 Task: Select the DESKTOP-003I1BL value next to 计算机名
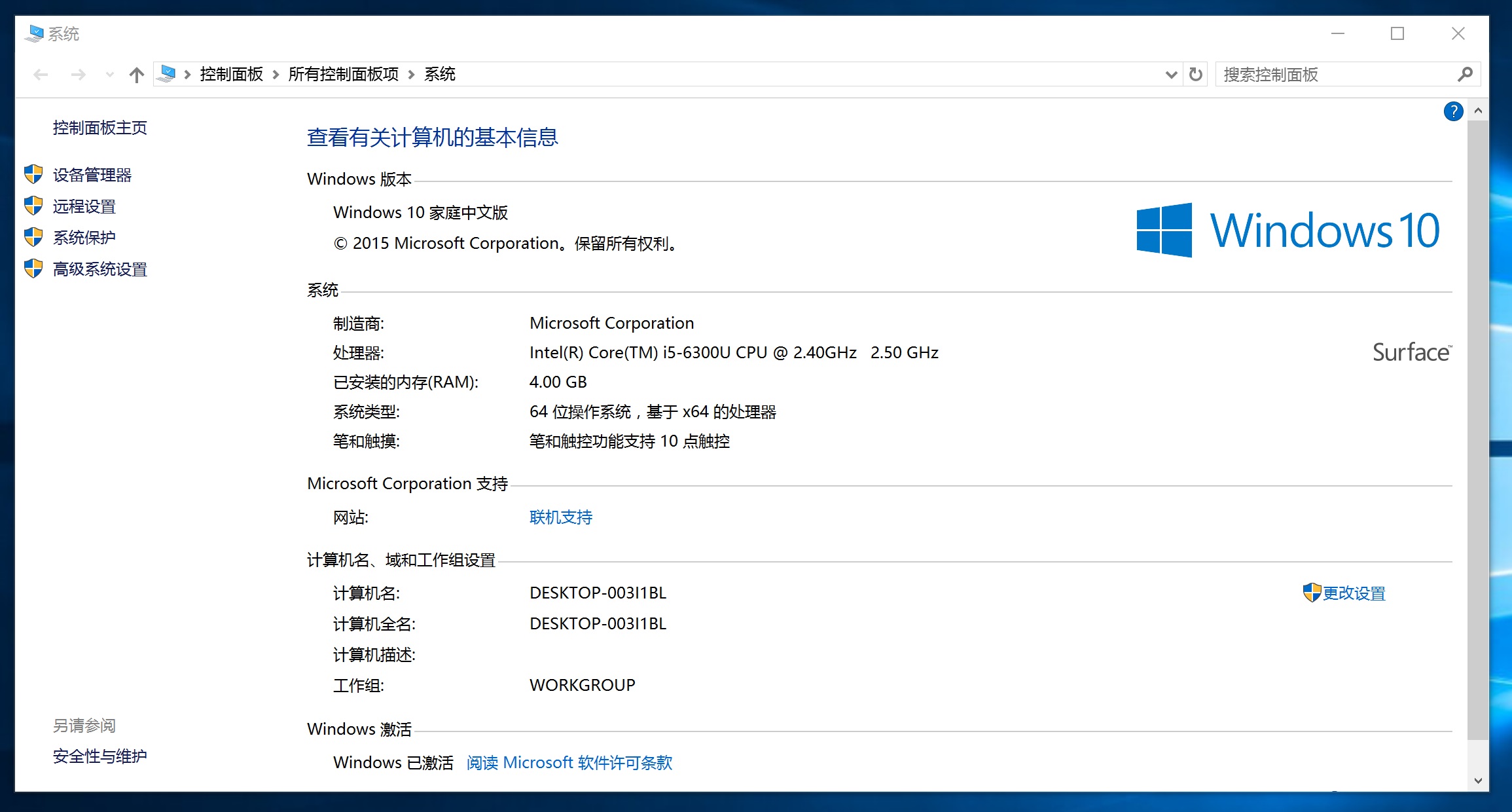[598, 593]
